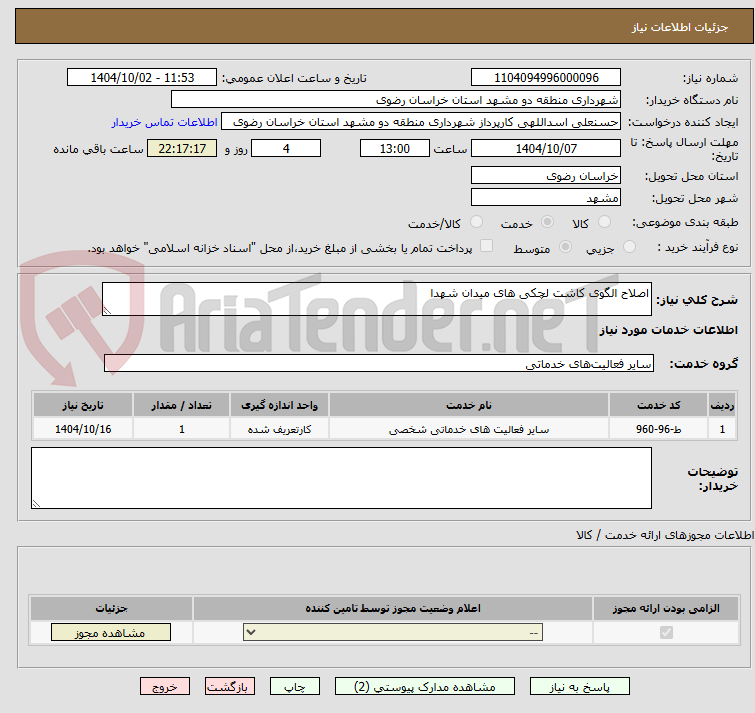The height and width of the screenshot is (713, 755).
Task: Click the نام خدمت column header
Action: point(469,405)
